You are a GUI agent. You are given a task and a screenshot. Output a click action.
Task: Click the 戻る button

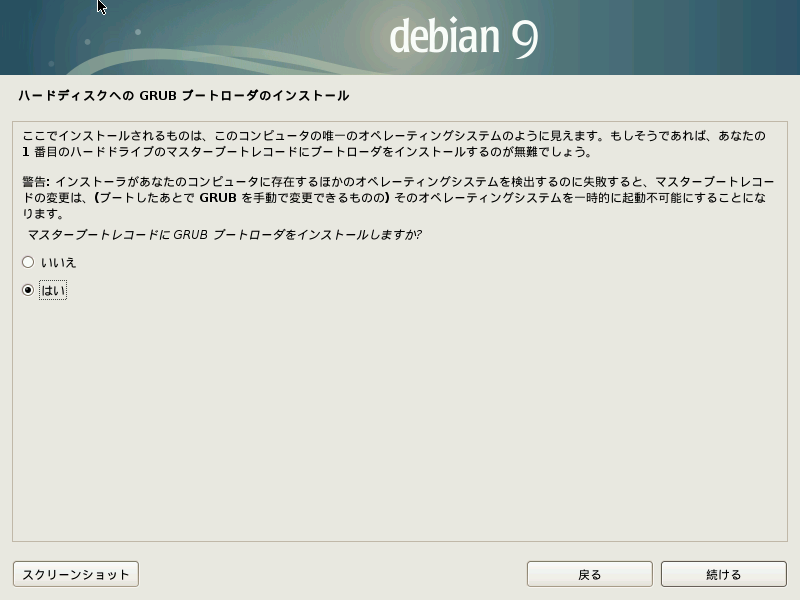click(589, 574)
